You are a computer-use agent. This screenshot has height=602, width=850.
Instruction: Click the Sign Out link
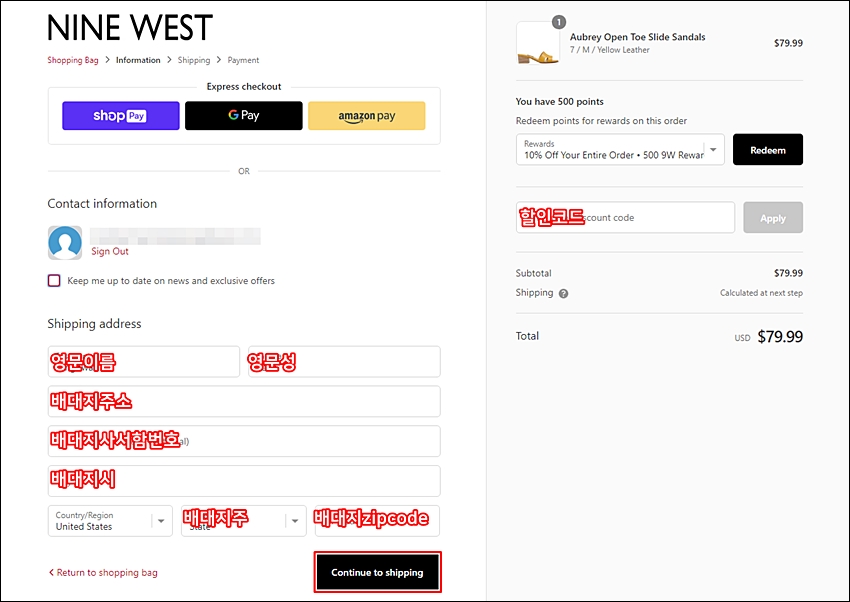(x=110, y=251)
